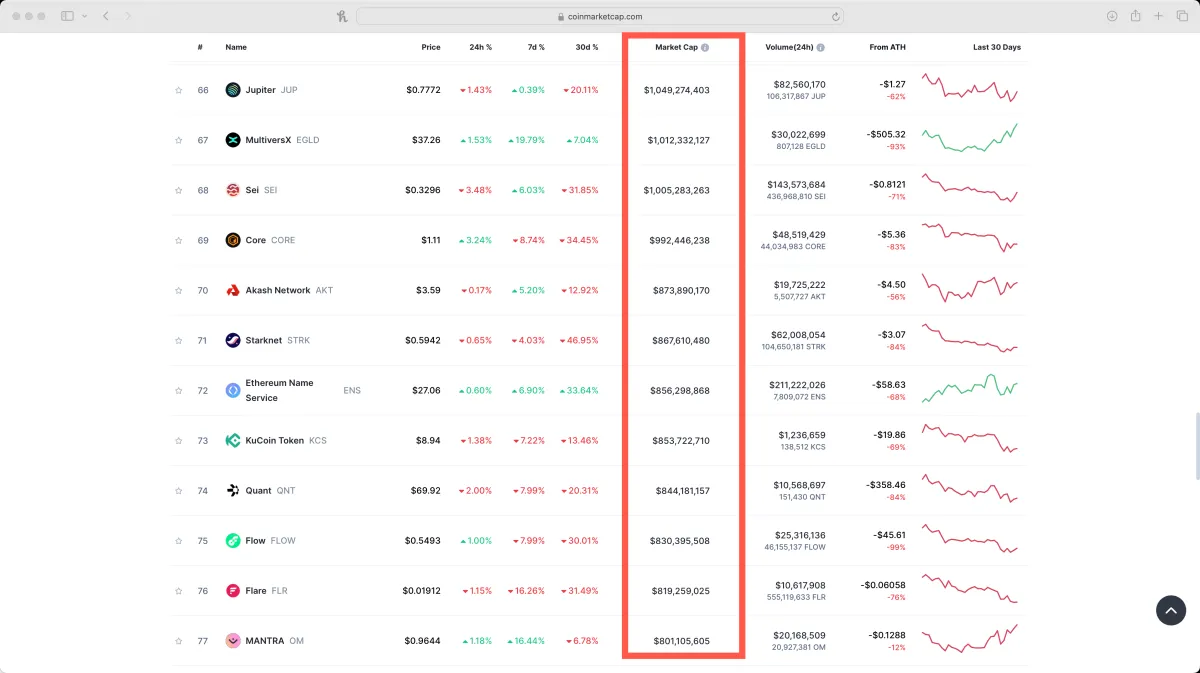Toggle the watchlist star for MultiversX
The height and width of the screenshot is (673, 1200).
179,140
